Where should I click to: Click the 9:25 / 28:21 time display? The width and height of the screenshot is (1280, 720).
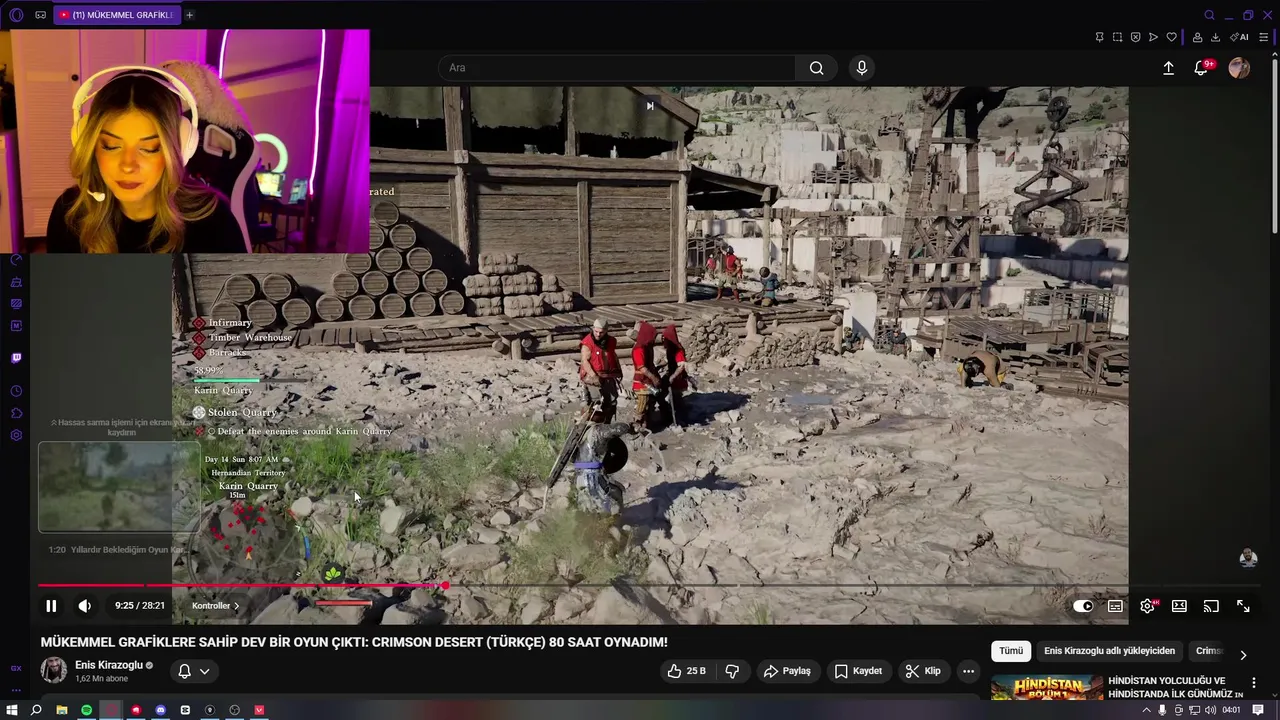click(x=138, y=606)
